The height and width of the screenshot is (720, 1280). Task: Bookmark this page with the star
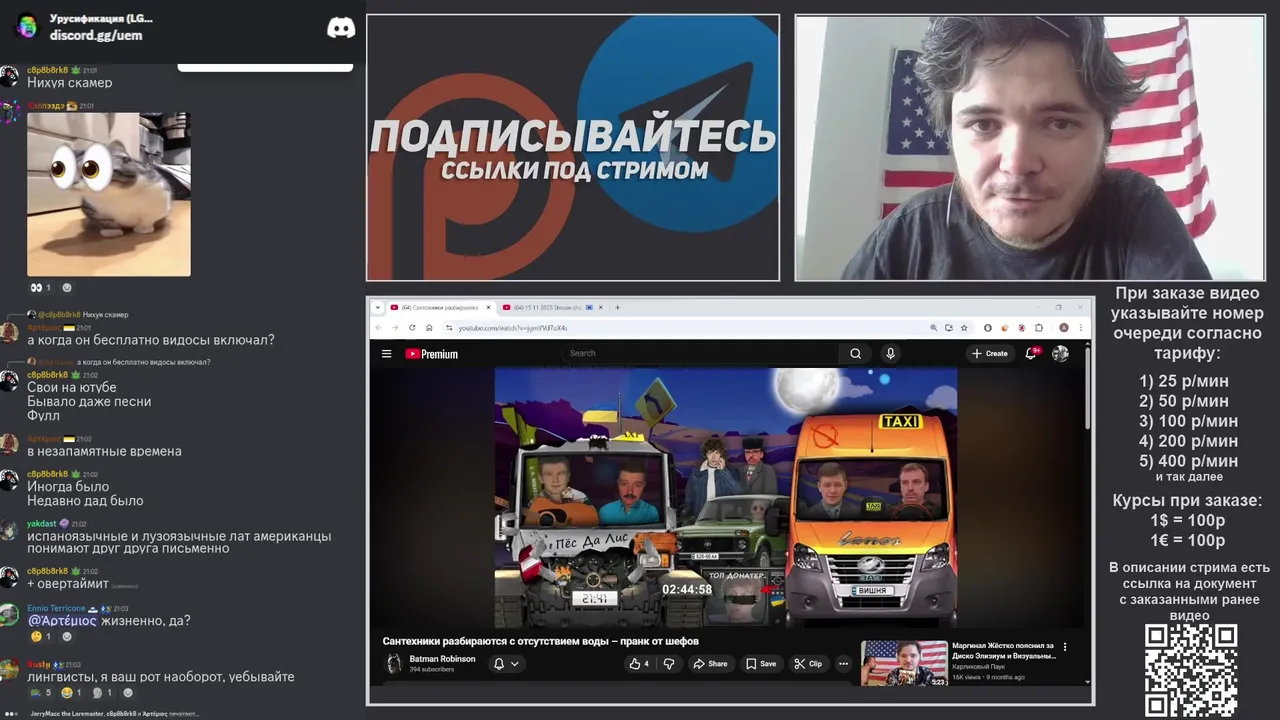click(x=964, y=327)
